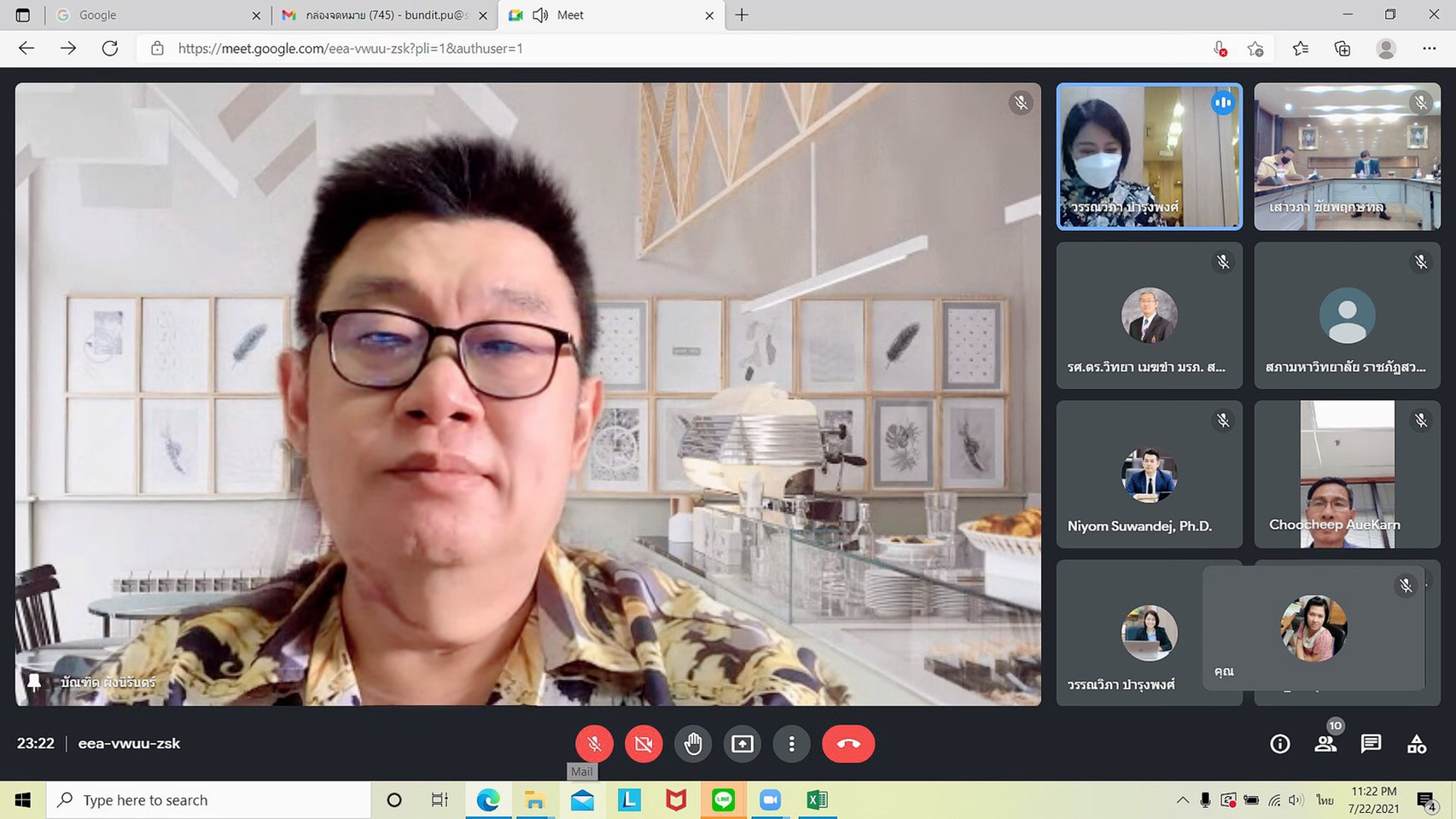Switch to the Gmail inbox tab
This screenshot has height=819, width=1456.
pyautogui.click(x=386, y=15)
